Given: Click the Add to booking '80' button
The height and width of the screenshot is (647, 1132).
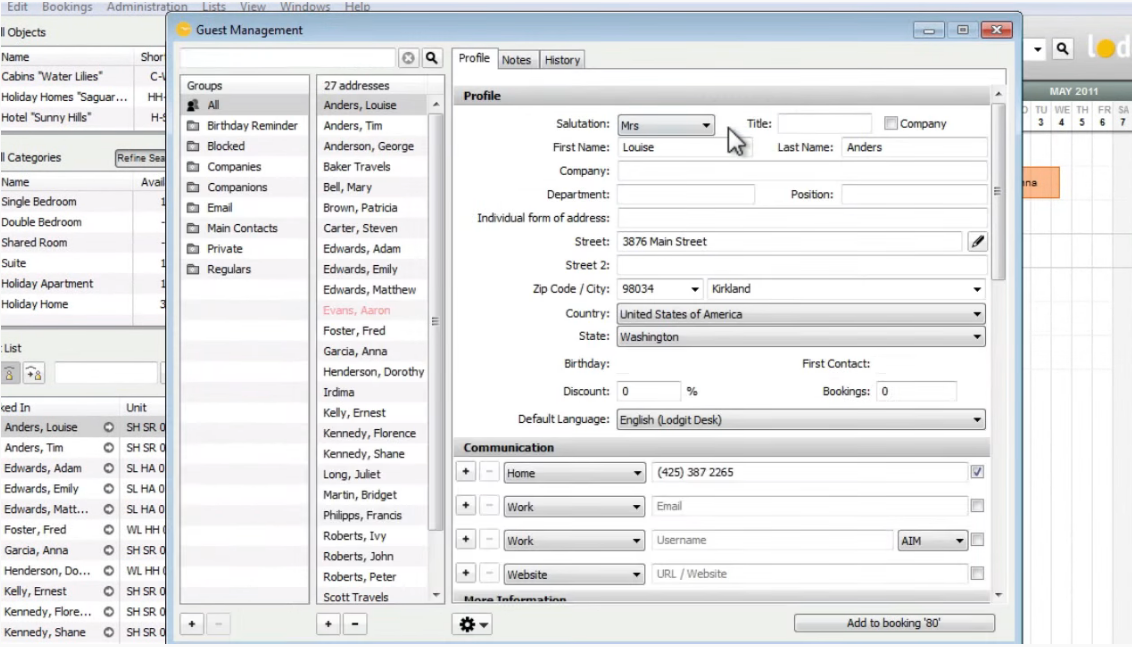Looking at the screenshot, I should [894, 623].
